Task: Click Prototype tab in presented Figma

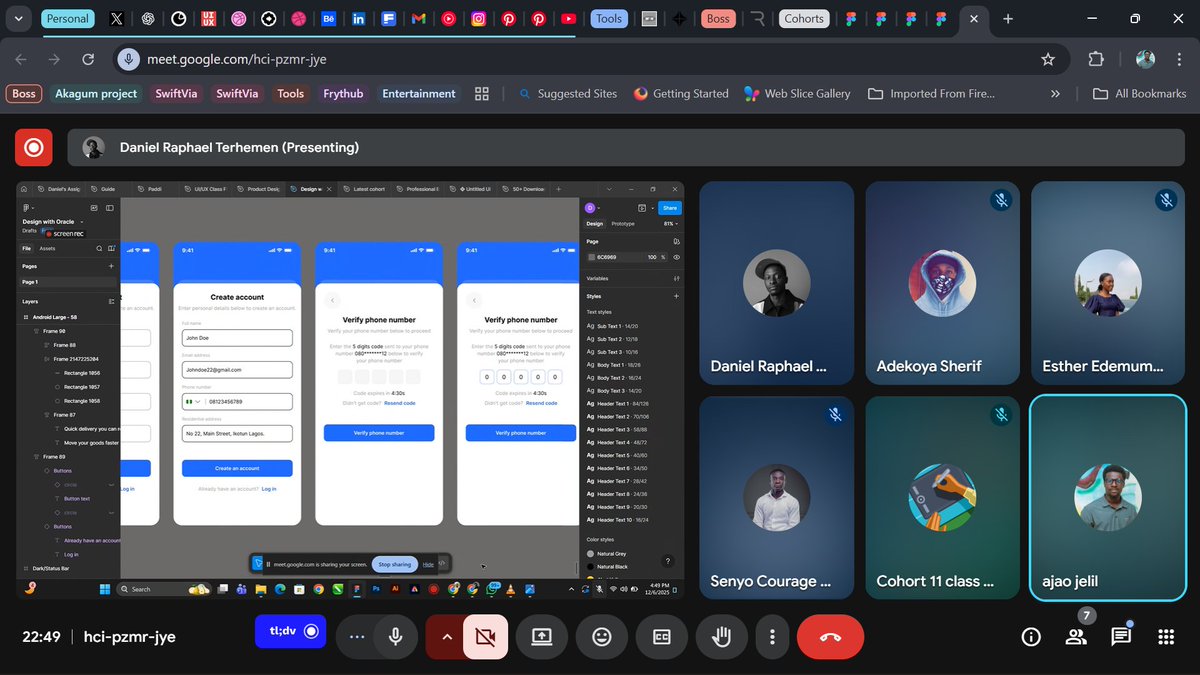Action: coord(622,224)
